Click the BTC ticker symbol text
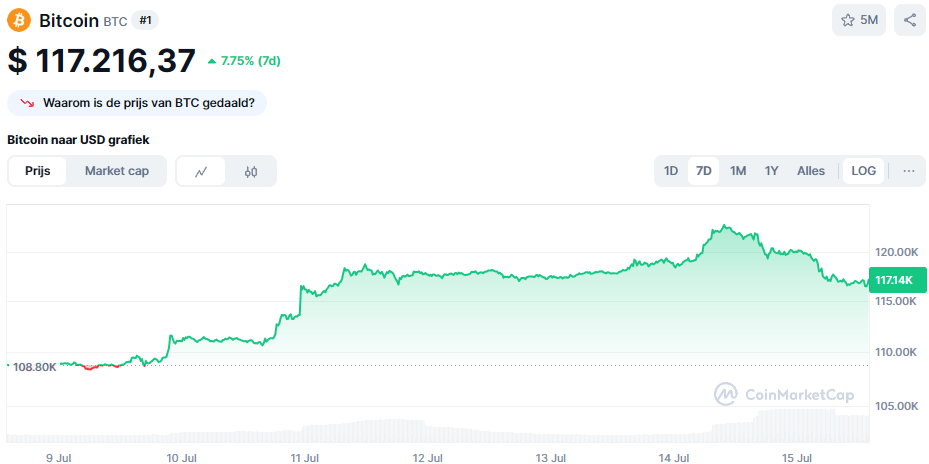 click(116, 22)
